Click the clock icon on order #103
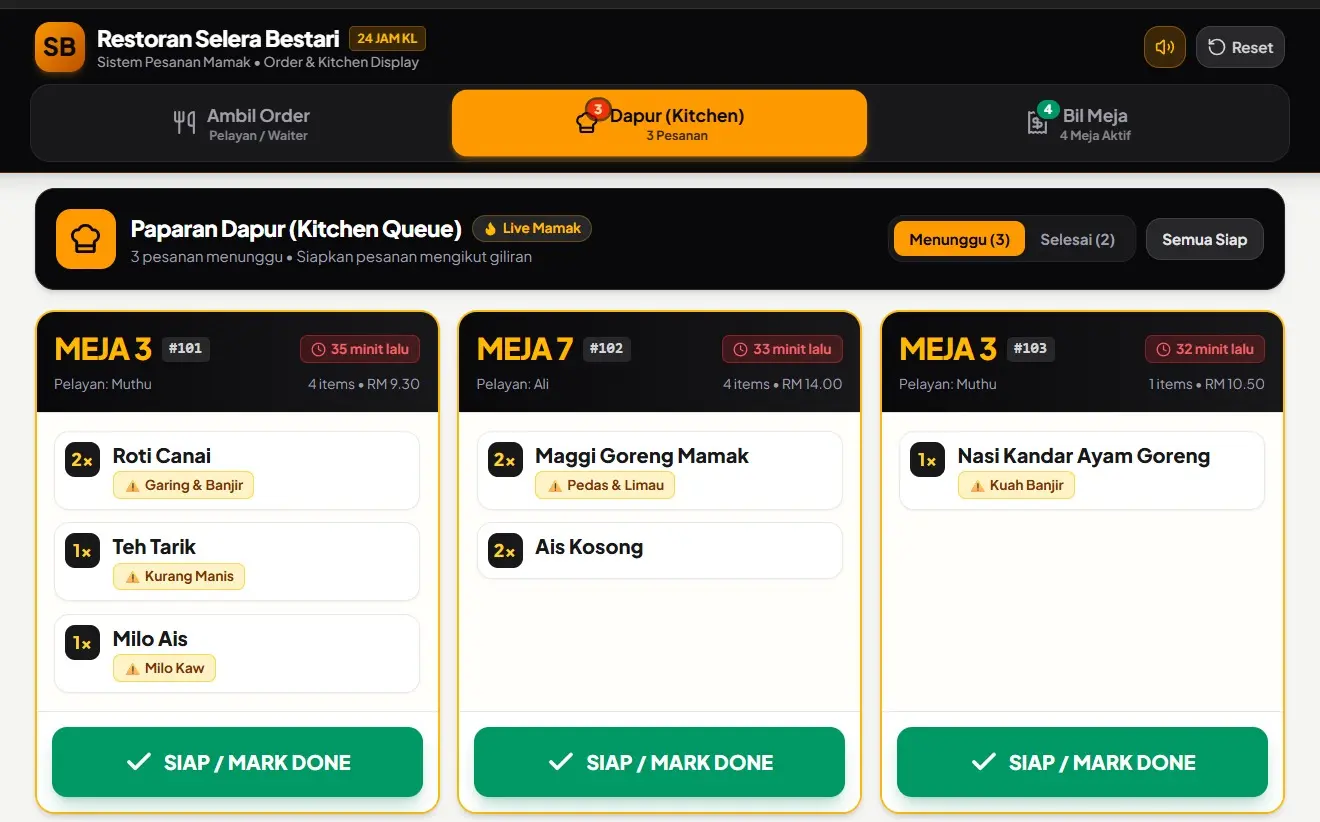Screen dimensions: 1320x822 (x=1164, y=349)
